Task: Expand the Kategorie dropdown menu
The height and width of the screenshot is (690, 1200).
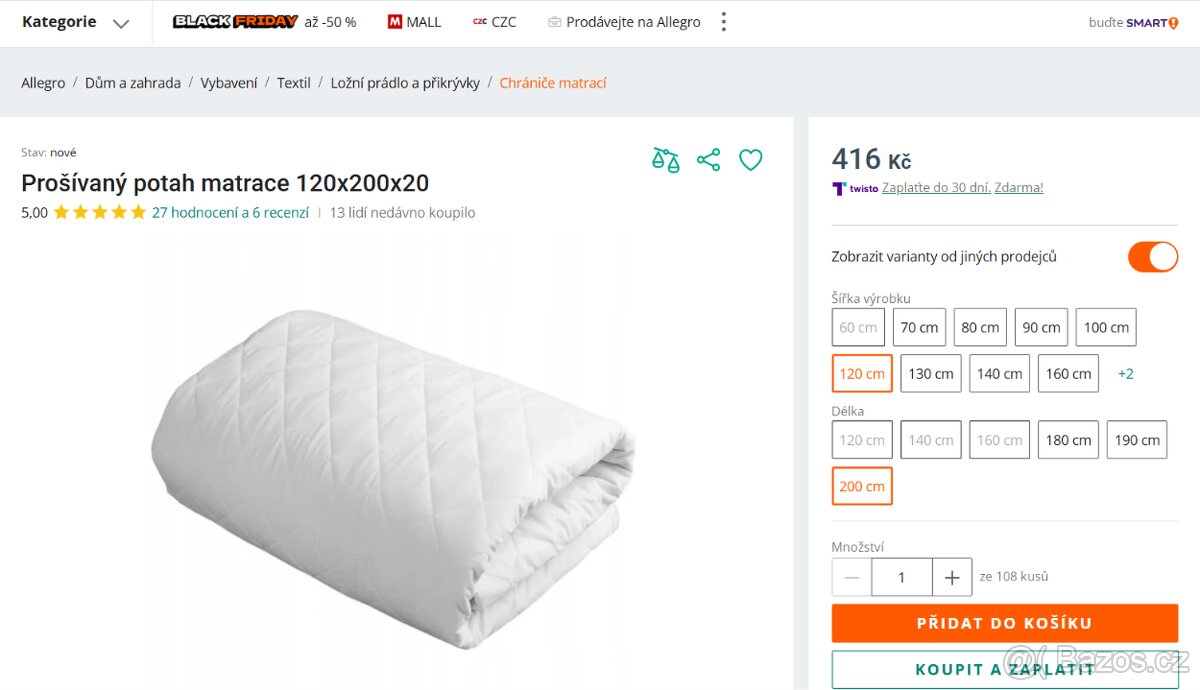Action: [76, 22]
